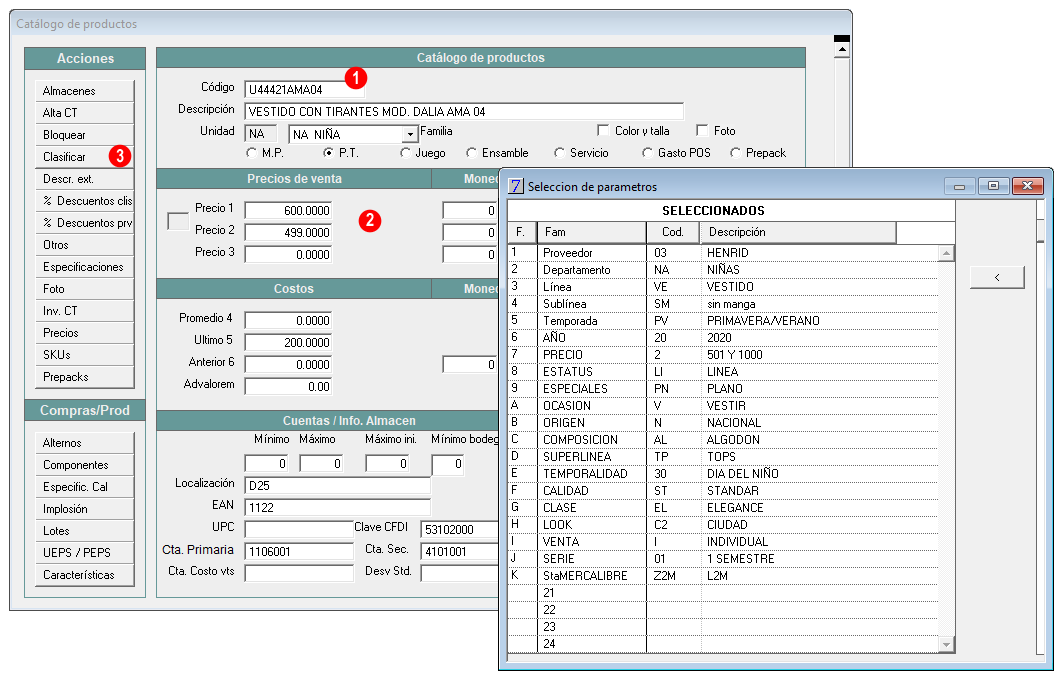Viewport: 1063px width, 679px height.
Task: Open % Descuentos clis
Action: (x=85, y=201)
